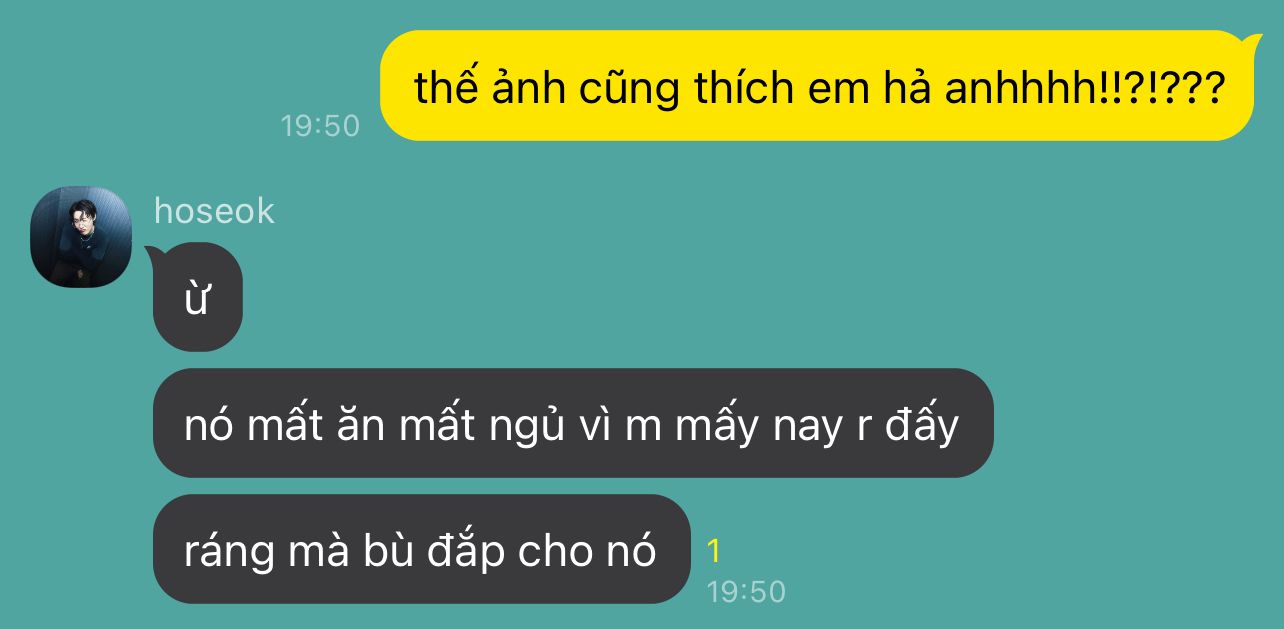Image resolution: width=1284 pixels, height=629 pixels.
Task: Click the 19:50 timestamp beside yellow bubble
Action: pyautogui.click(x=320, y=126)
